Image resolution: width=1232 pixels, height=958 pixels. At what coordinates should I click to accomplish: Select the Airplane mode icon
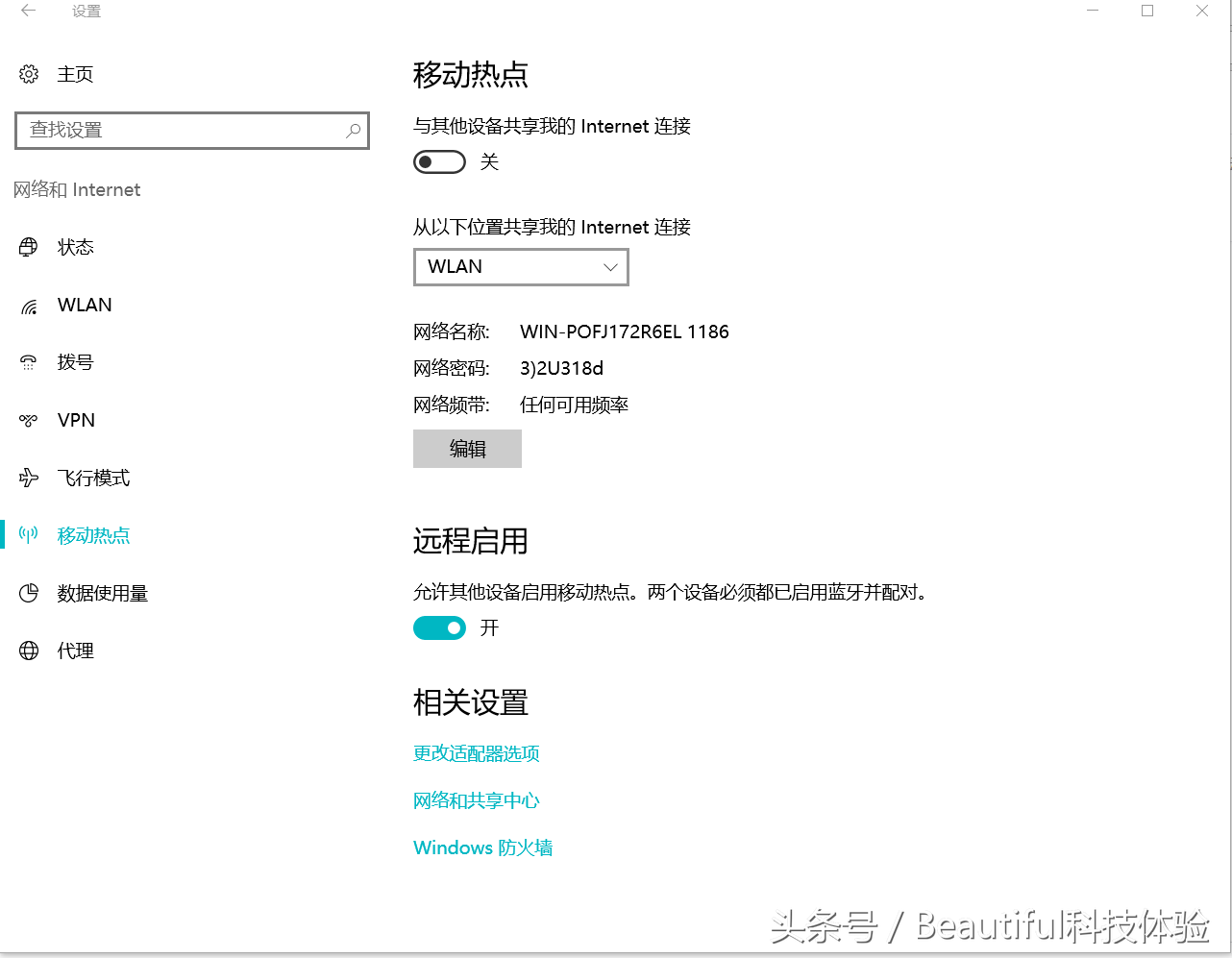click(29, 478)
